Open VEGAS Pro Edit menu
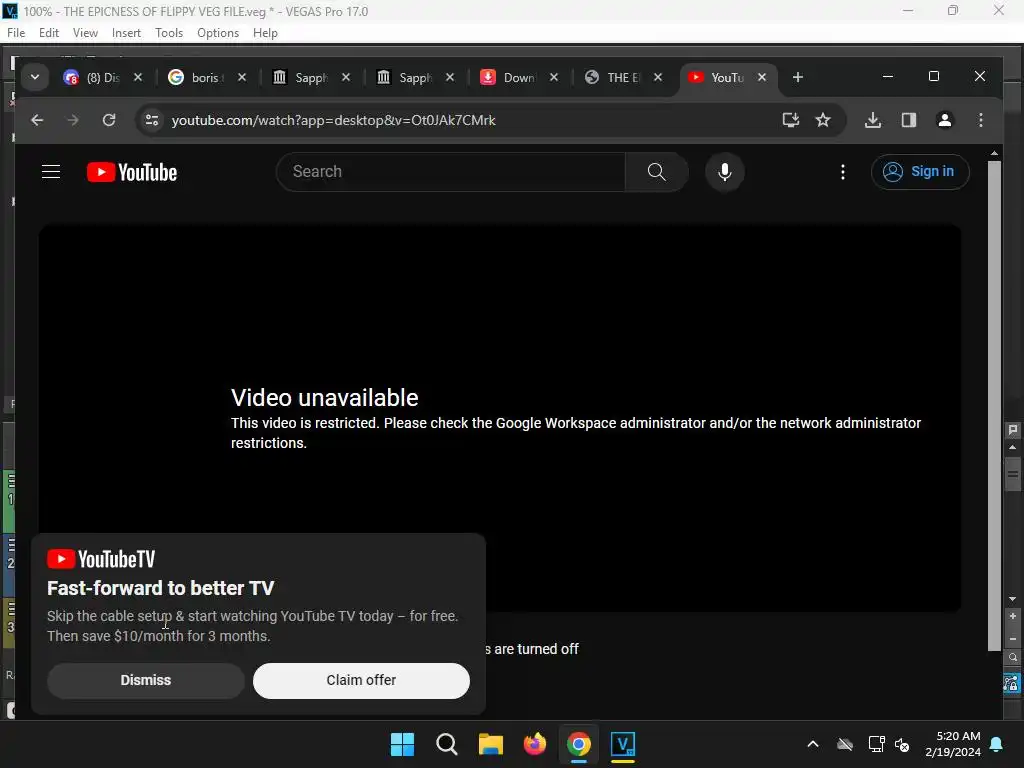 click(x=49, y=33)
